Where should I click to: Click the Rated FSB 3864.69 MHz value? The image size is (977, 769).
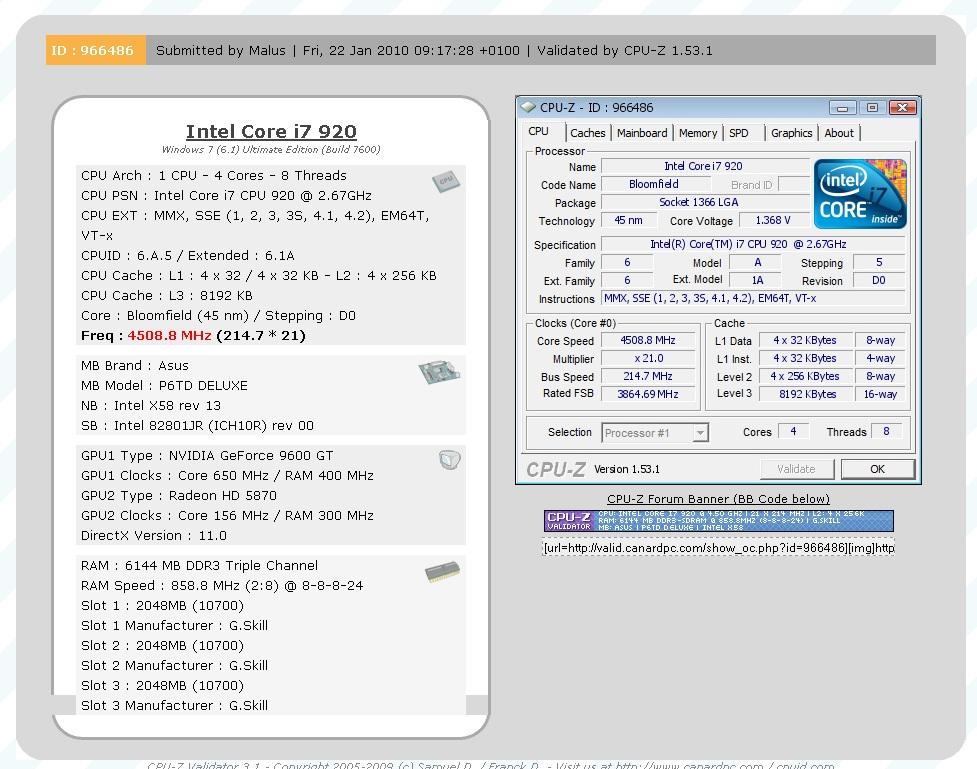click(x=648, y=394)
